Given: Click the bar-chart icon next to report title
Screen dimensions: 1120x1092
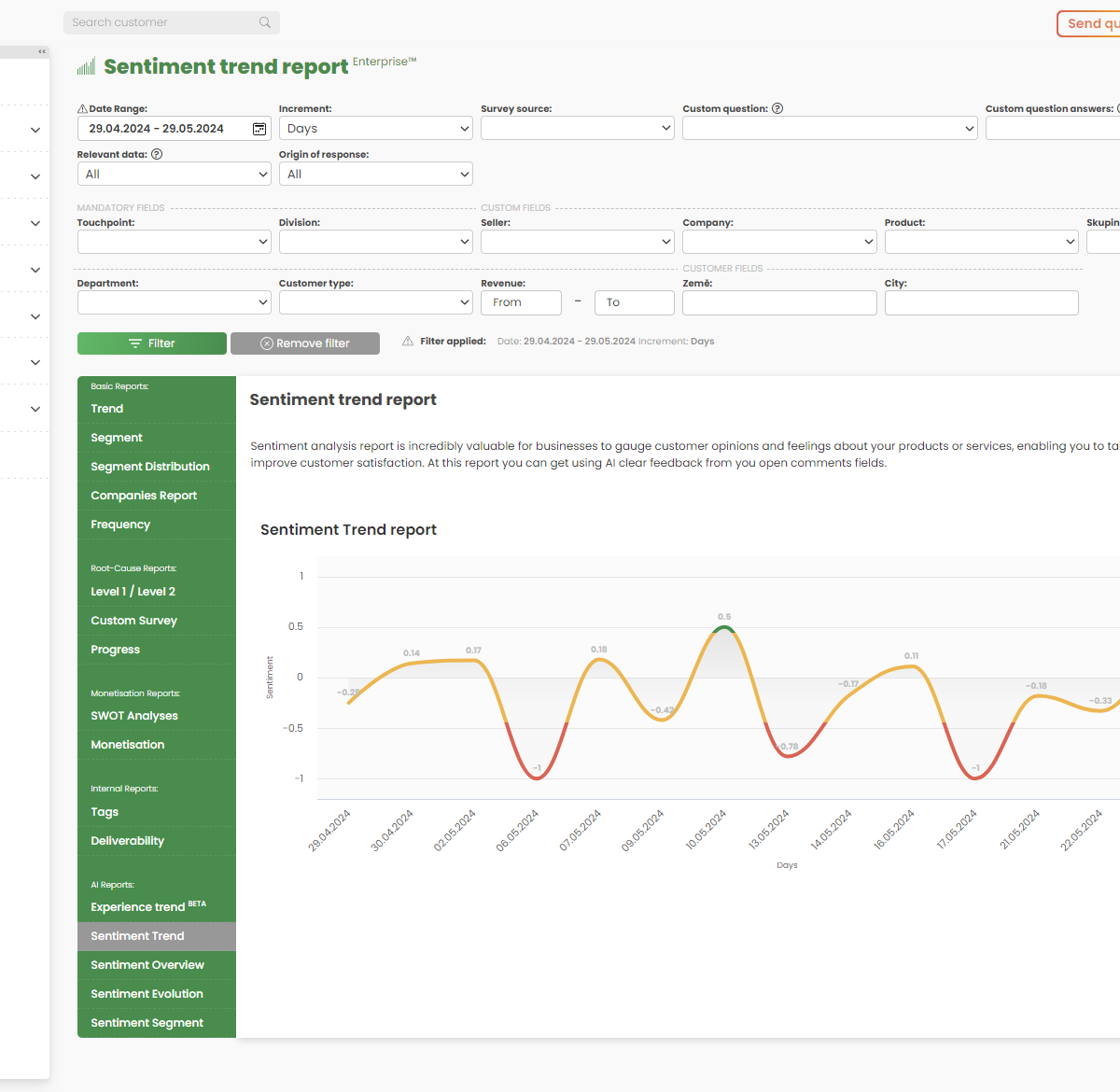Looking at the screenshot, I should tap(85, 65).
